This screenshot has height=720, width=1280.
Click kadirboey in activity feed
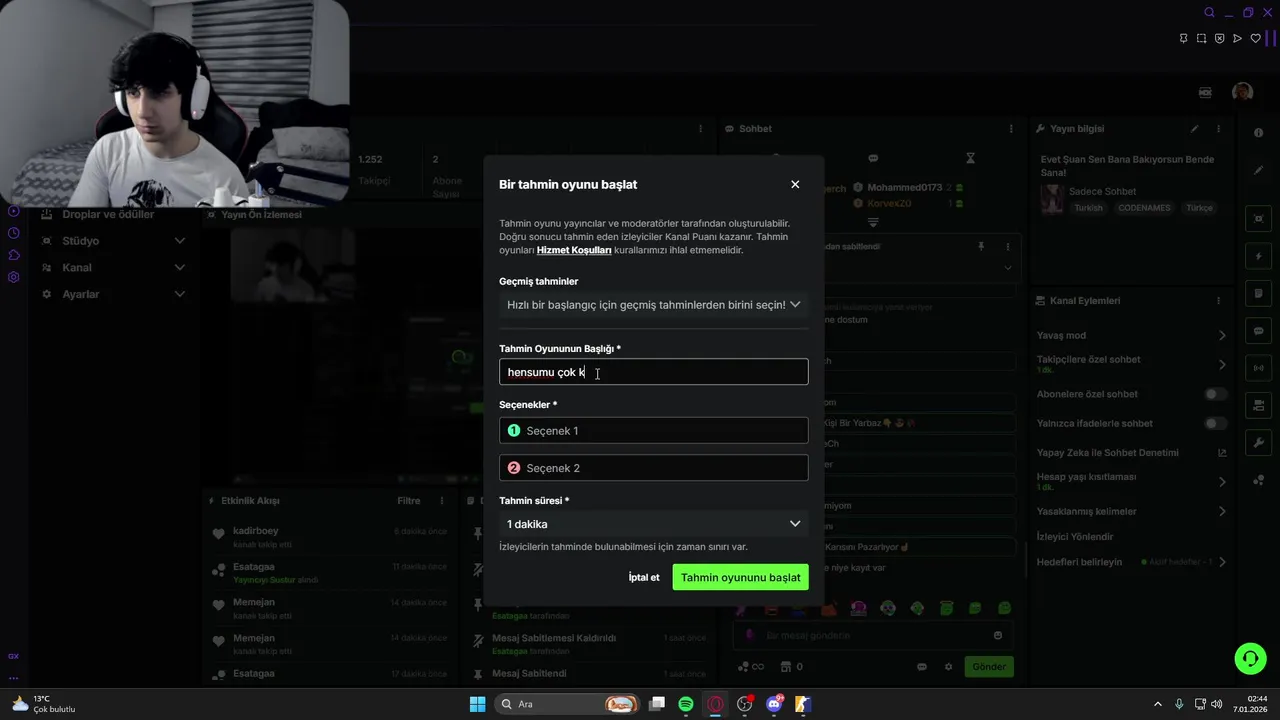pos(255,531)
